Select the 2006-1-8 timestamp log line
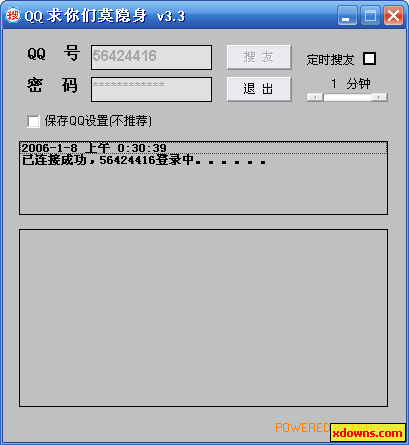This screenshot has height=445, width=409. [x=203, y=148]
